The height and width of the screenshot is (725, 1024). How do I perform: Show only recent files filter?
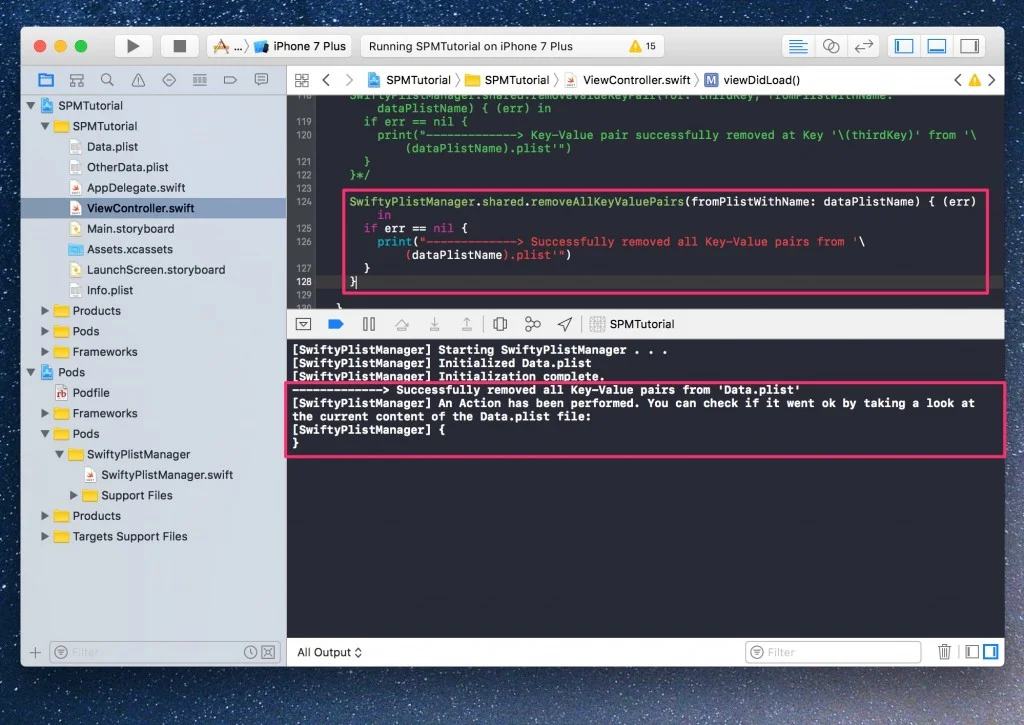250,652
